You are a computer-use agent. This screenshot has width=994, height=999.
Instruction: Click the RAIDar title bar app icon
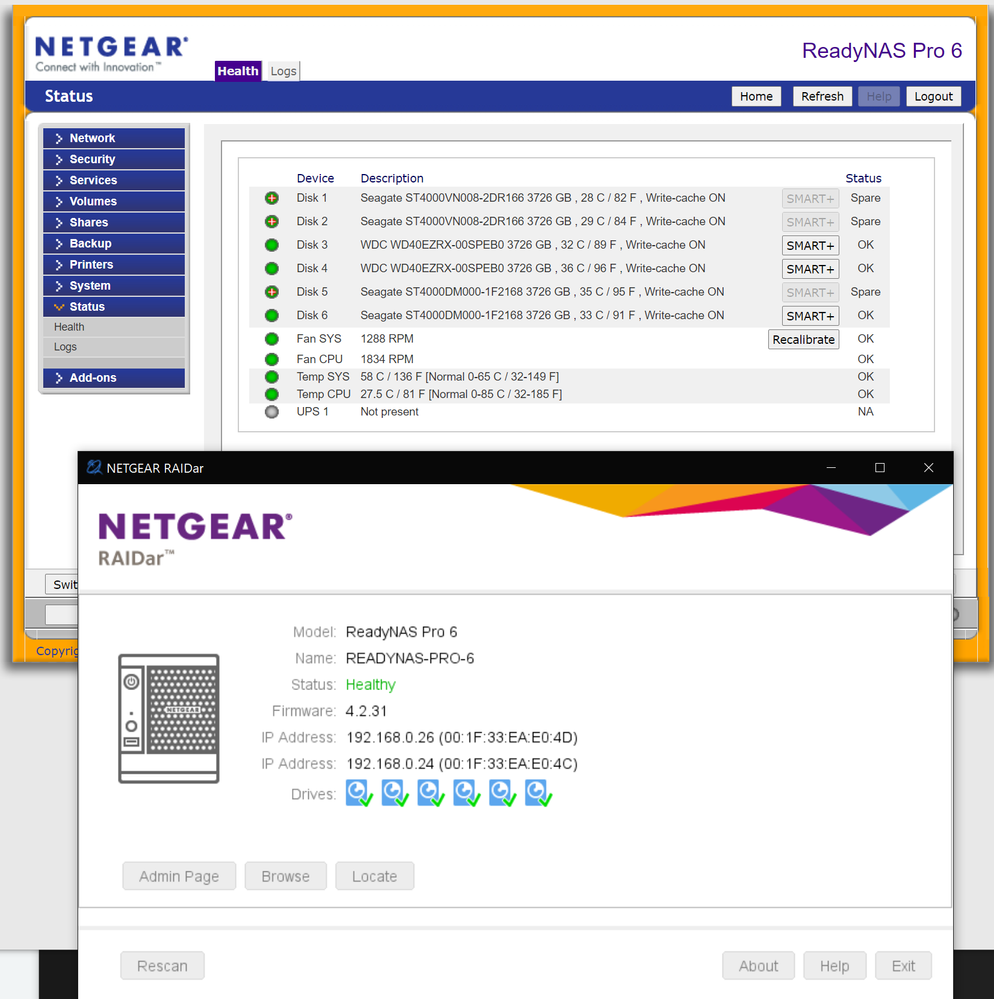[94, 468]
